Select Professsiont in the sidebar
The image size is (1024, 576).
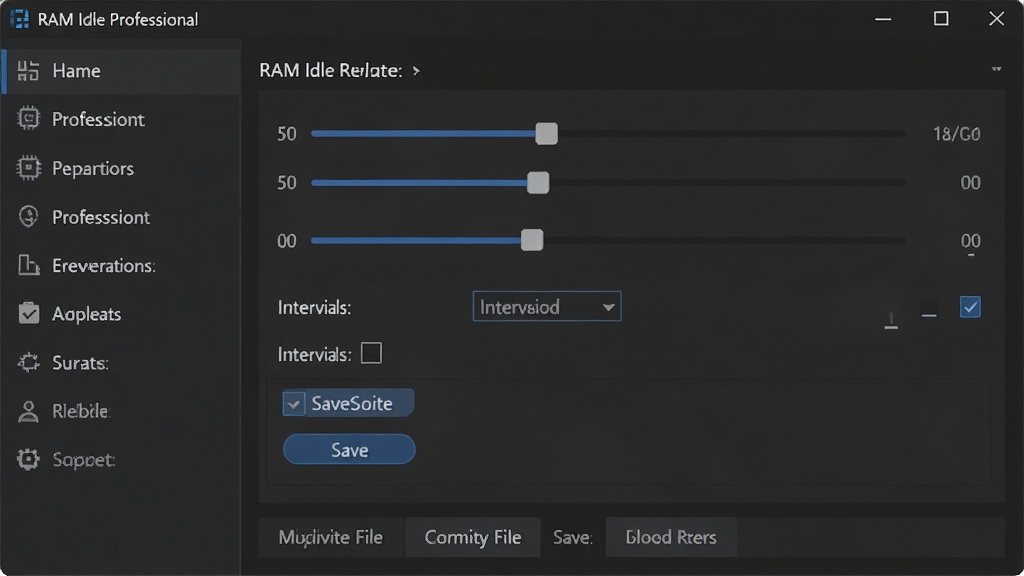(121, 216)
